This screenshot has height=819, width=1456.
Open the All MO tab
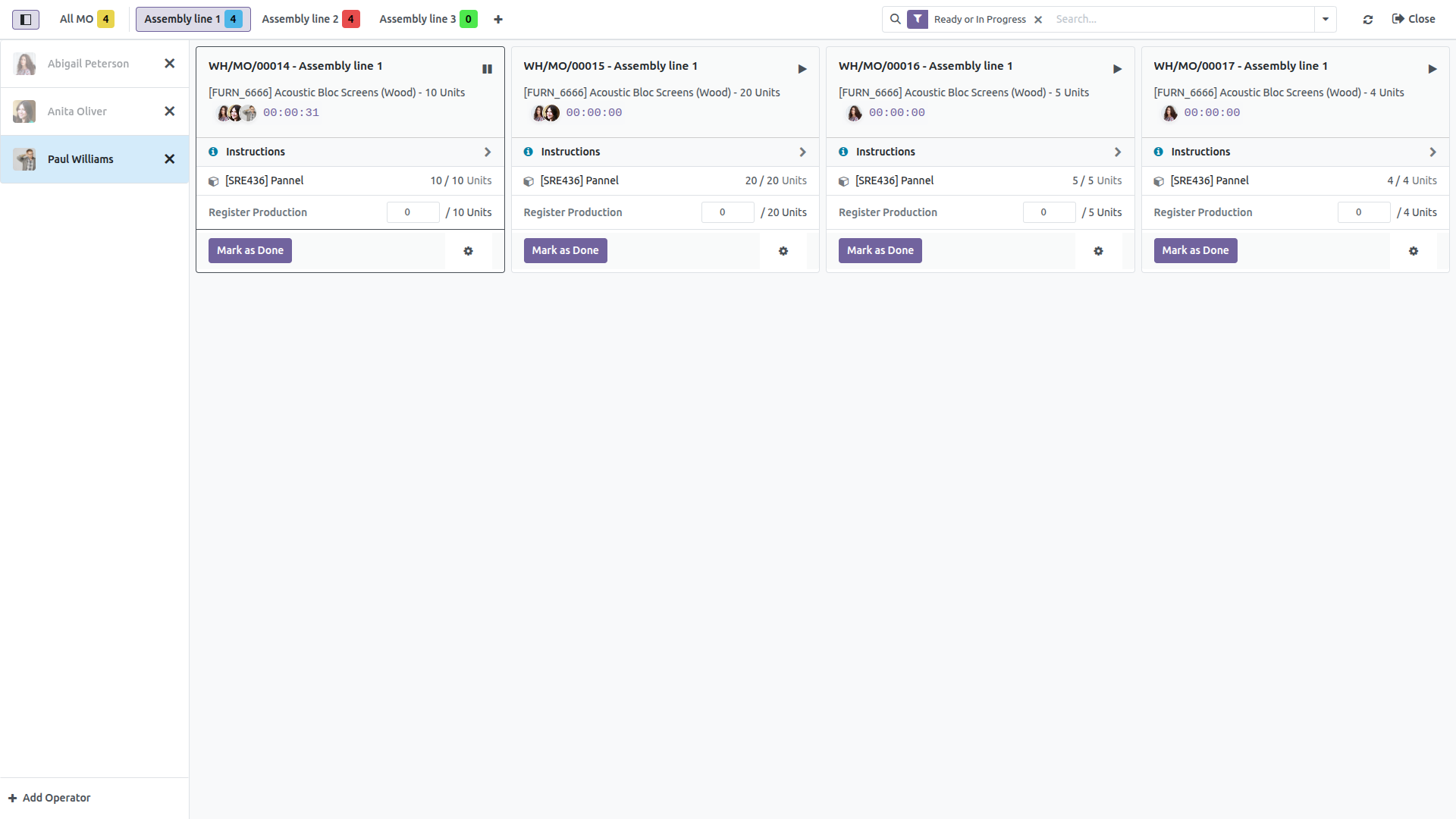[86, 19]
